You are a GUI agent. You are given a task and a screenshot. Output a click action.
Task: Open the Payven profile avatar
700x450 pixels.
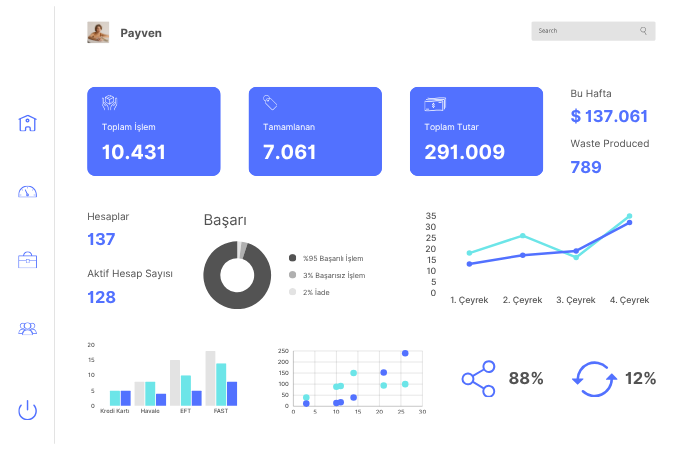click(x=98, y=32)
